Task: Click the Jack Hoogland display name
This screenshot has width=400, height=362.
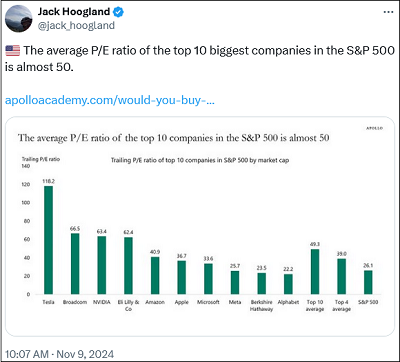Action: click(74, 12)
